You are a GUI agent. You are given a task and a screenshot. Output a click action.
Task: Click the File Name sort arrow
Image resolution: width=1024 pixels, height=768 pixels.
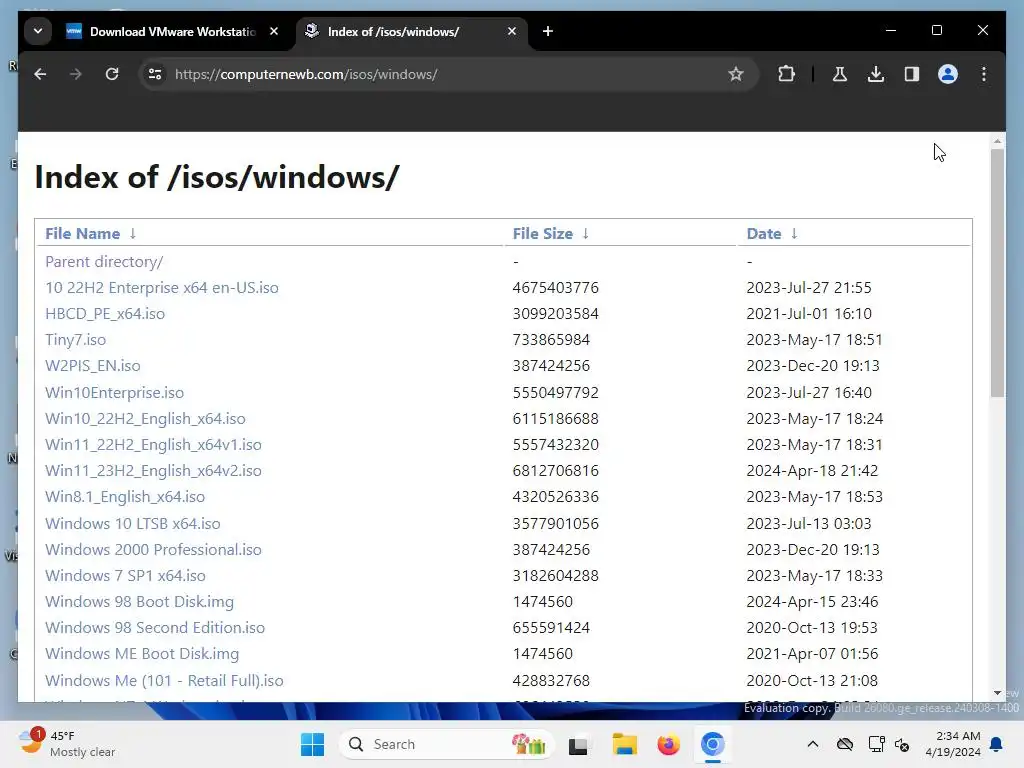tap(133, 234)
